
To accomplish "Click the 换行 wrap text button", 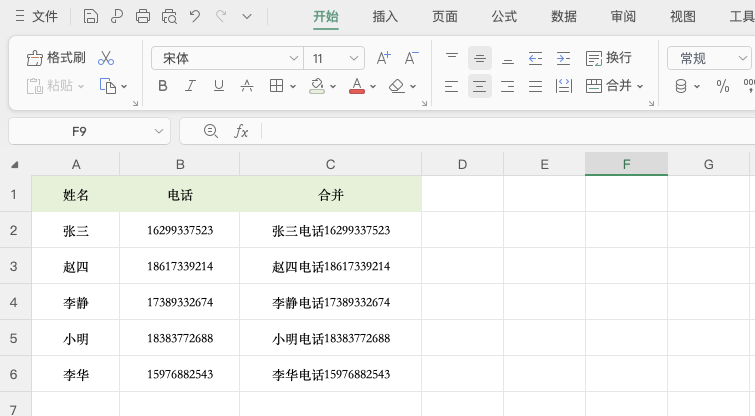I will point(609,58).
